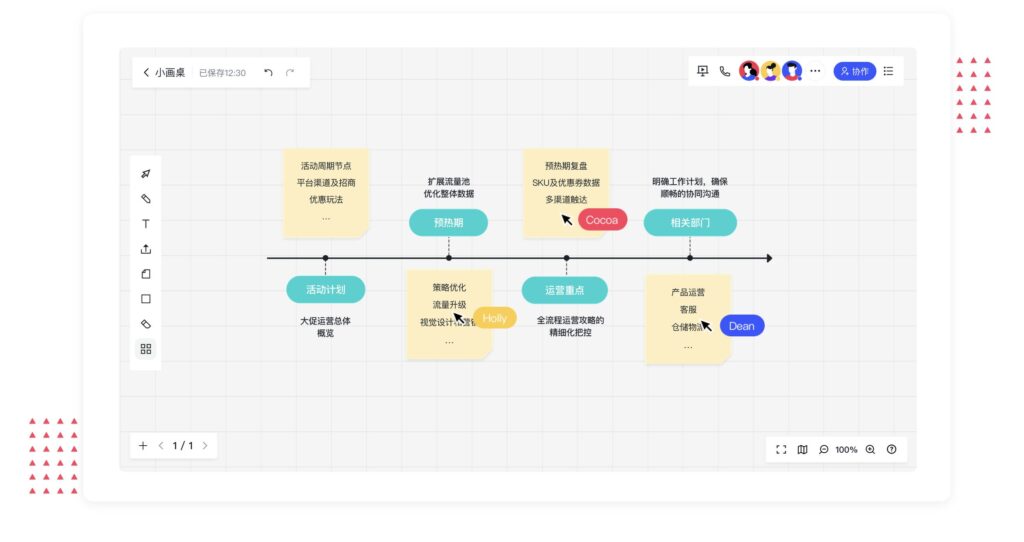Select the 预热期 timeline node
The height and width of the screenshot is (542, 1024).
(449, 223)
